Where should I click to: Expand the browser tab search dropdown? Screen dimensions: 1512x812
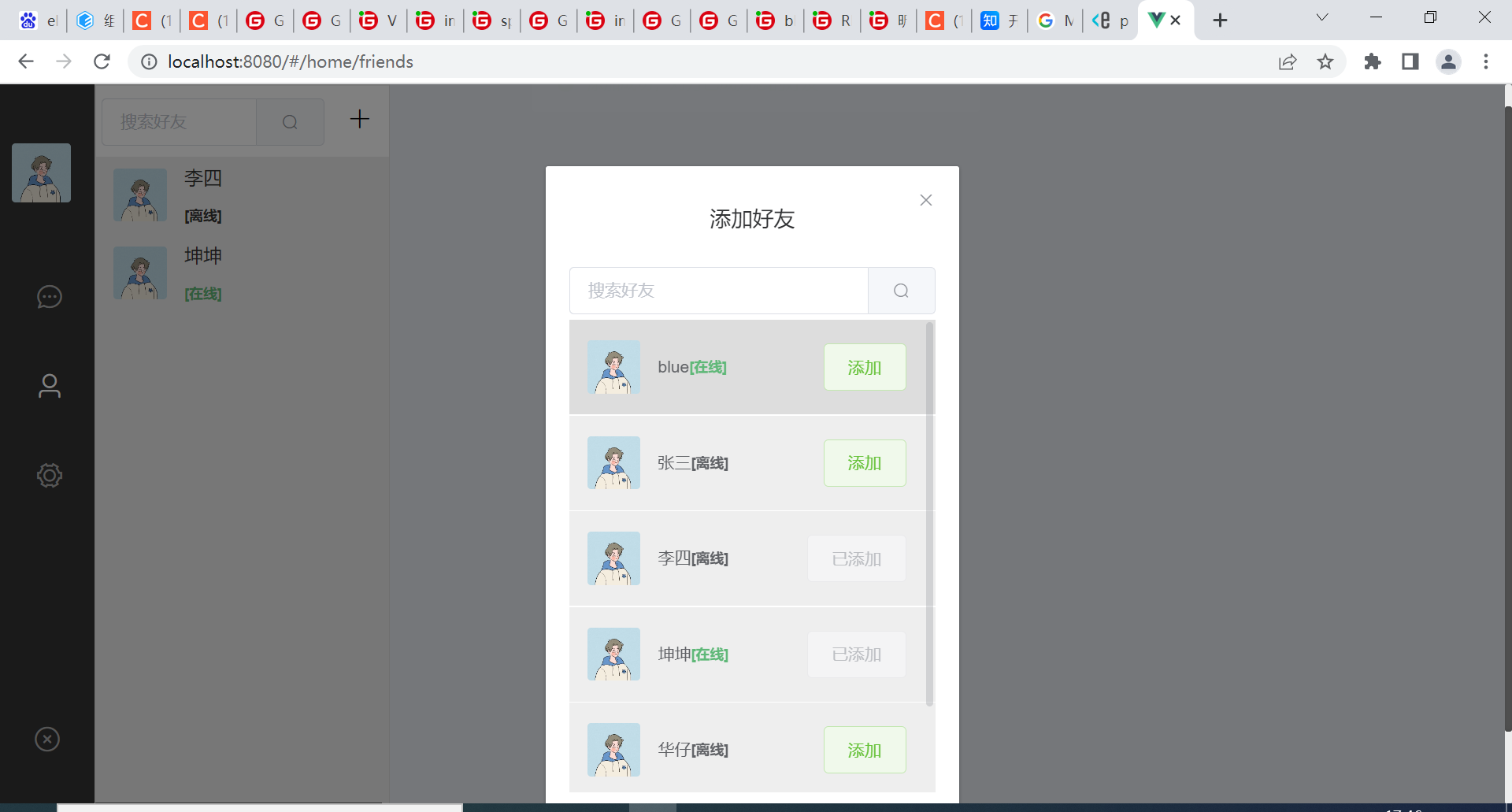[1322, 18]
